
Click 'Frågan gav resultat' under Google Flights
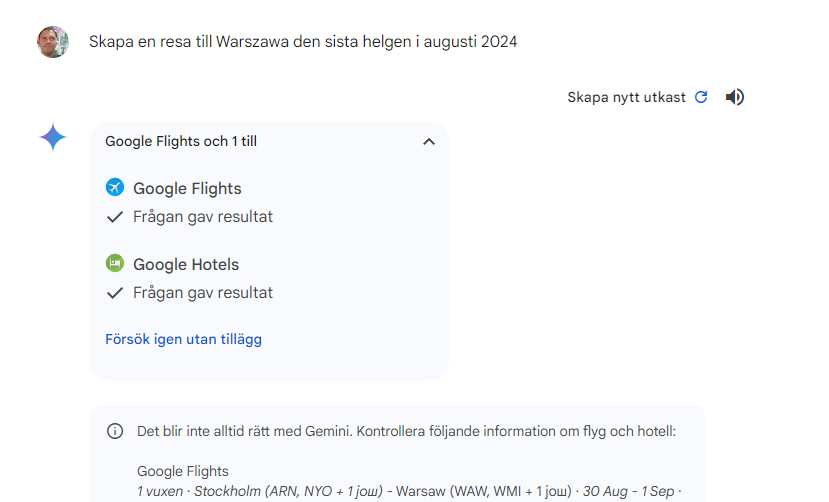pos(203,216)
